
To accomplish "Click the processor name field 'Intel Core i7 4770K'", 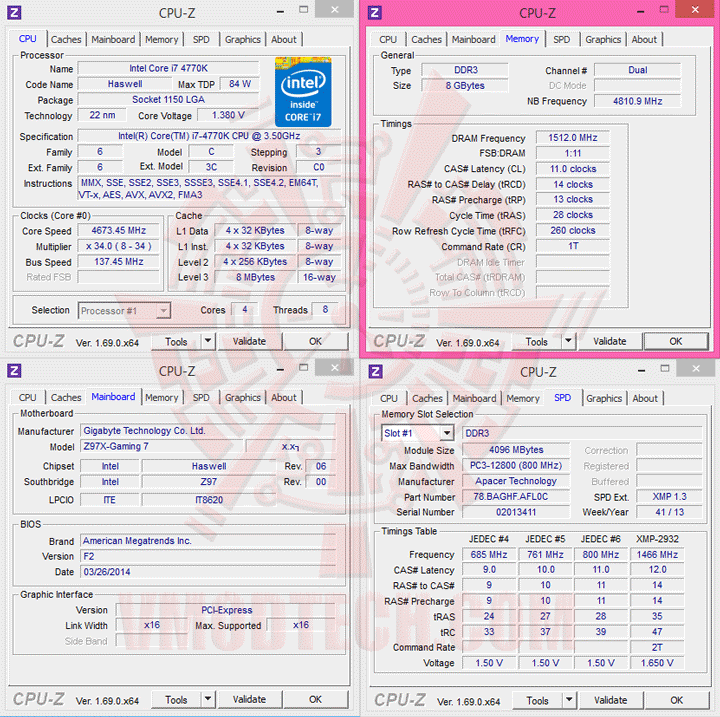I will point(169,68).
